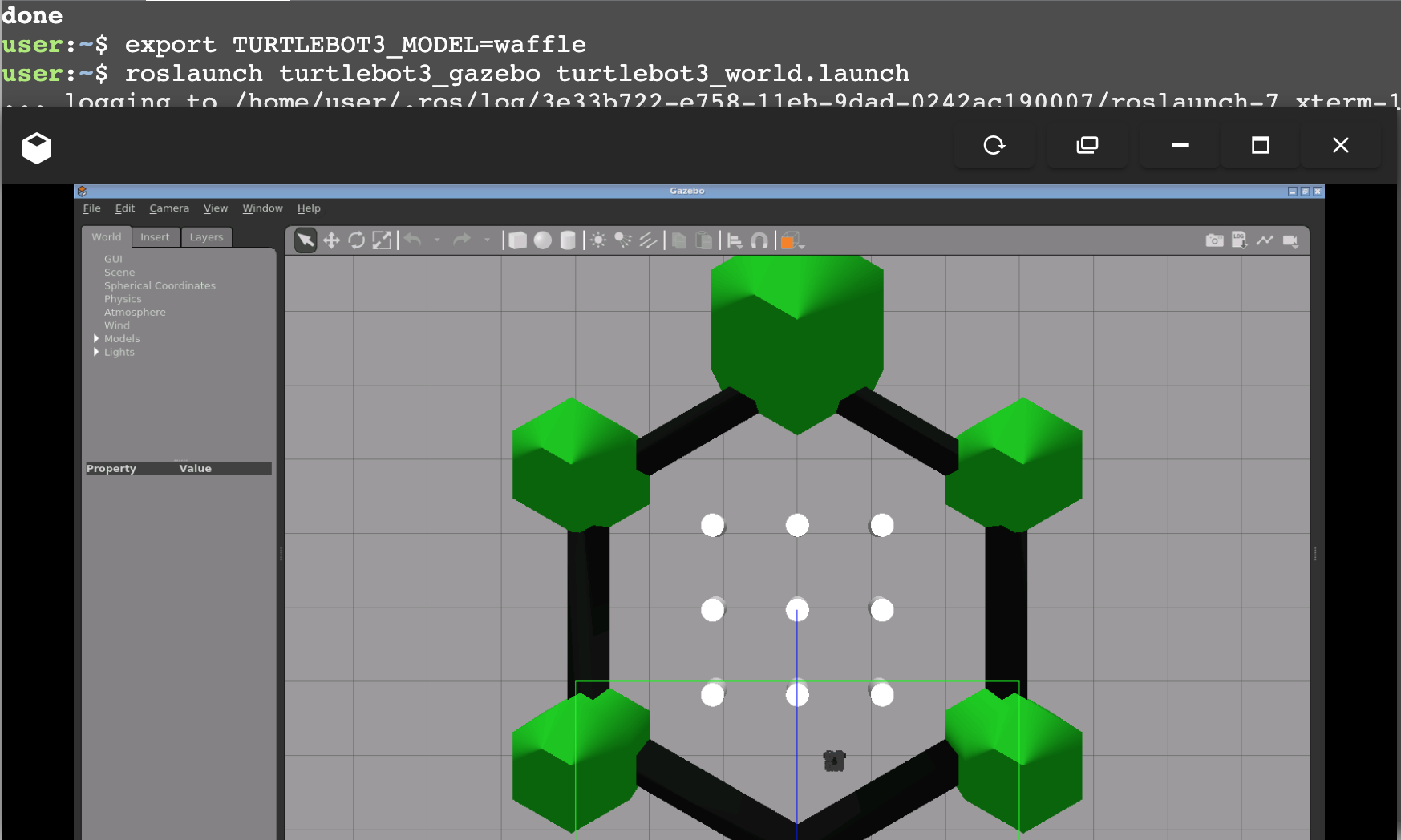Start video recording in Gazebo
Image resolution: width=1401 pixels, height=840 pixels.
pos(1291,240)
